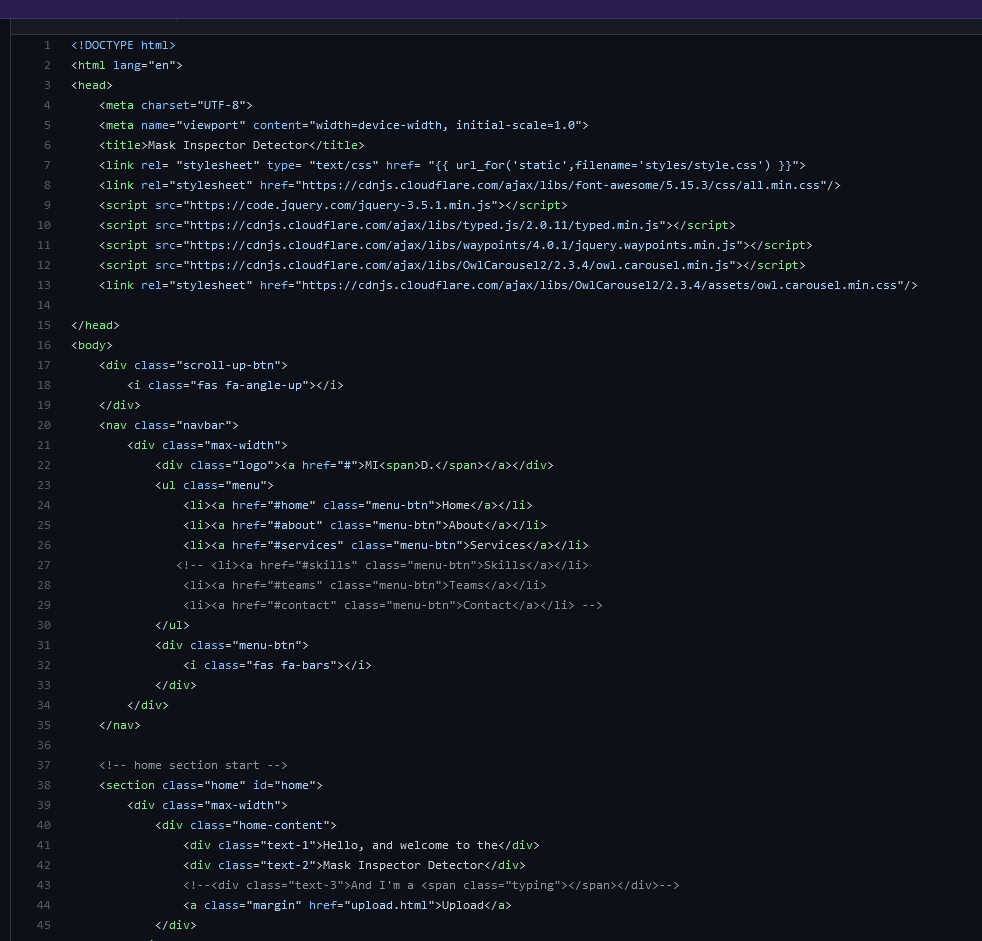
Task: Click line number 22 in gutter
Action: 44,466
